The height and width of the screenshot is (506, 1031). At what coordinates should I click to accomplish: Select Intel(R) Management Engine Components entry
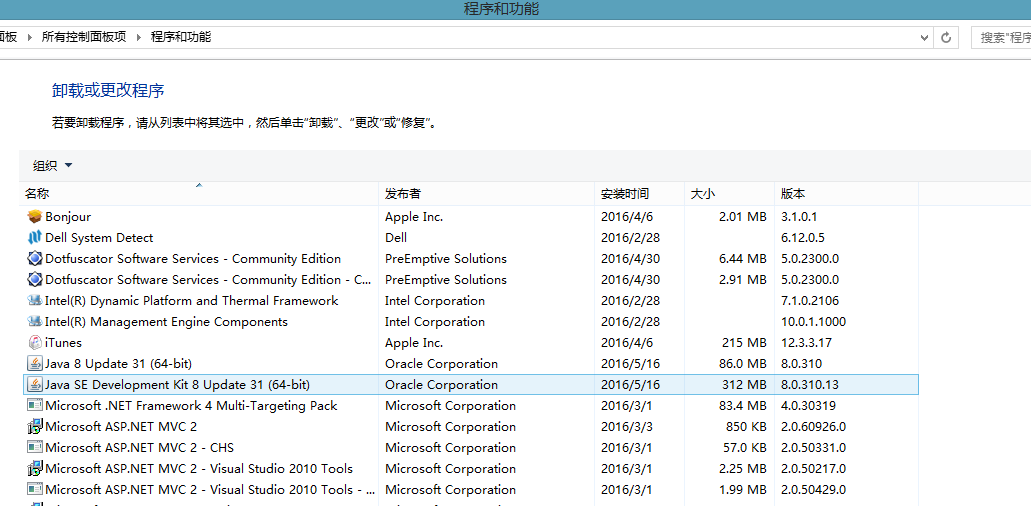point(166,321)
